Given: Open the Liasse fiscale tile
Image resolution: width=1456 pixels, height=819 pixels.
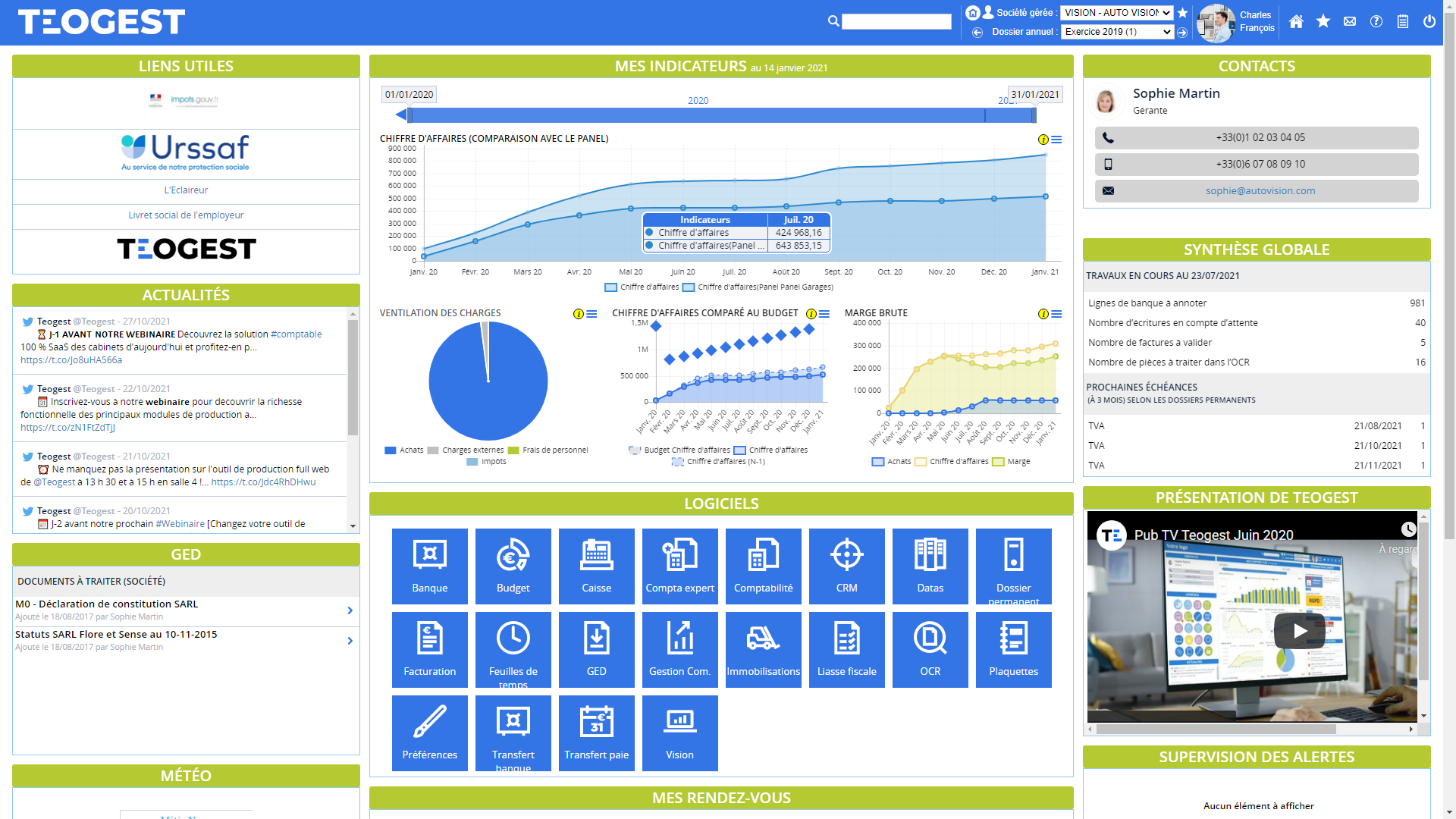Looking at the screenshot, I should pyautogui.click(x=846, y=649).
